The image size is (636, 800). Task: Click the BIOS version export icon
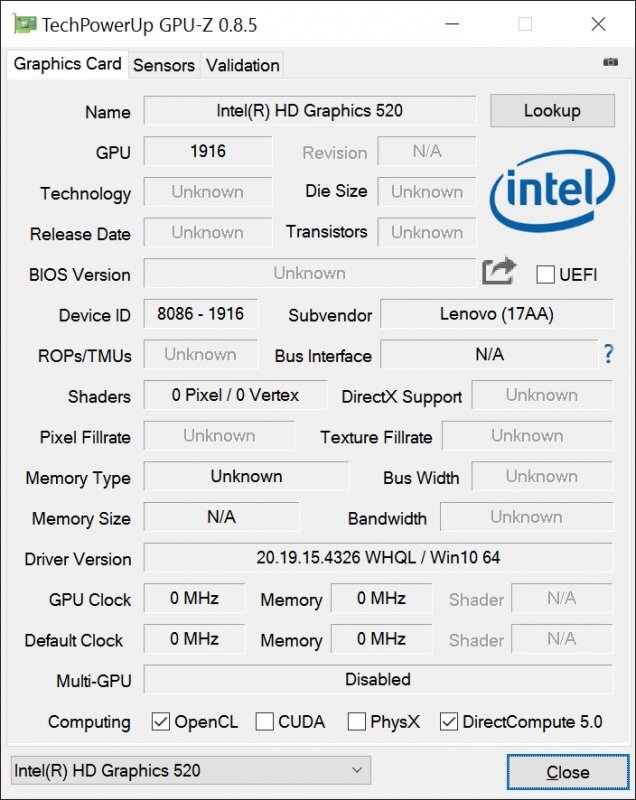497,272
